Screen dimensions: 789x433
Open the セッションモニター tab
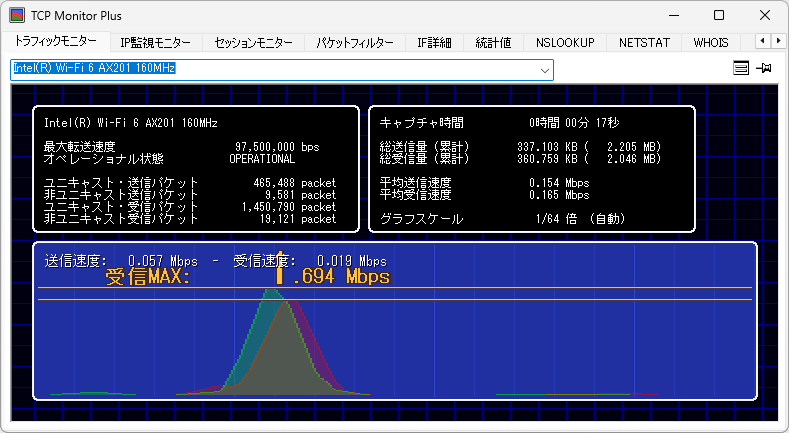click(x=253, y=43)
